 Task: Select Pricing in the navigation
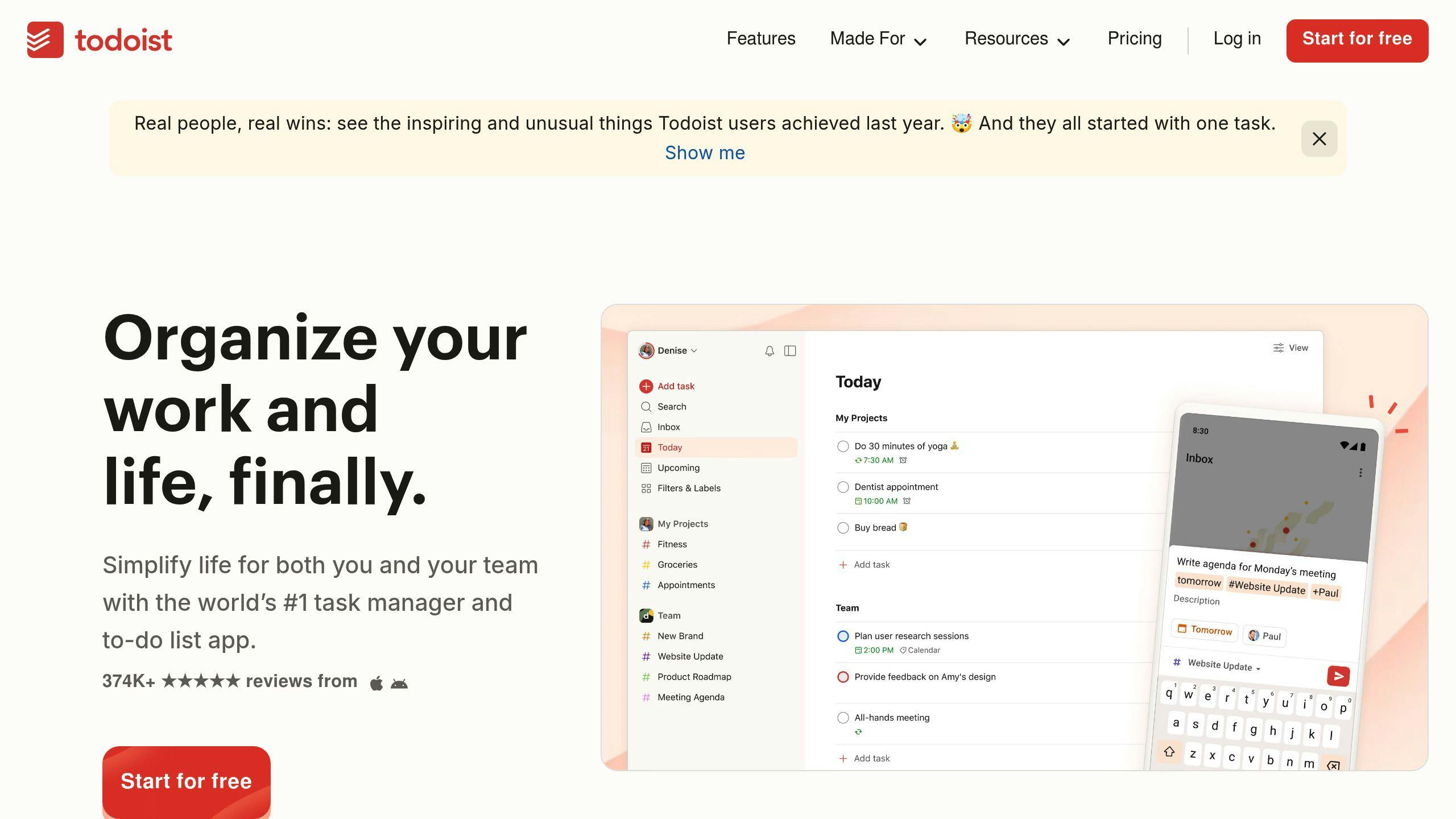click(1134, 38)
